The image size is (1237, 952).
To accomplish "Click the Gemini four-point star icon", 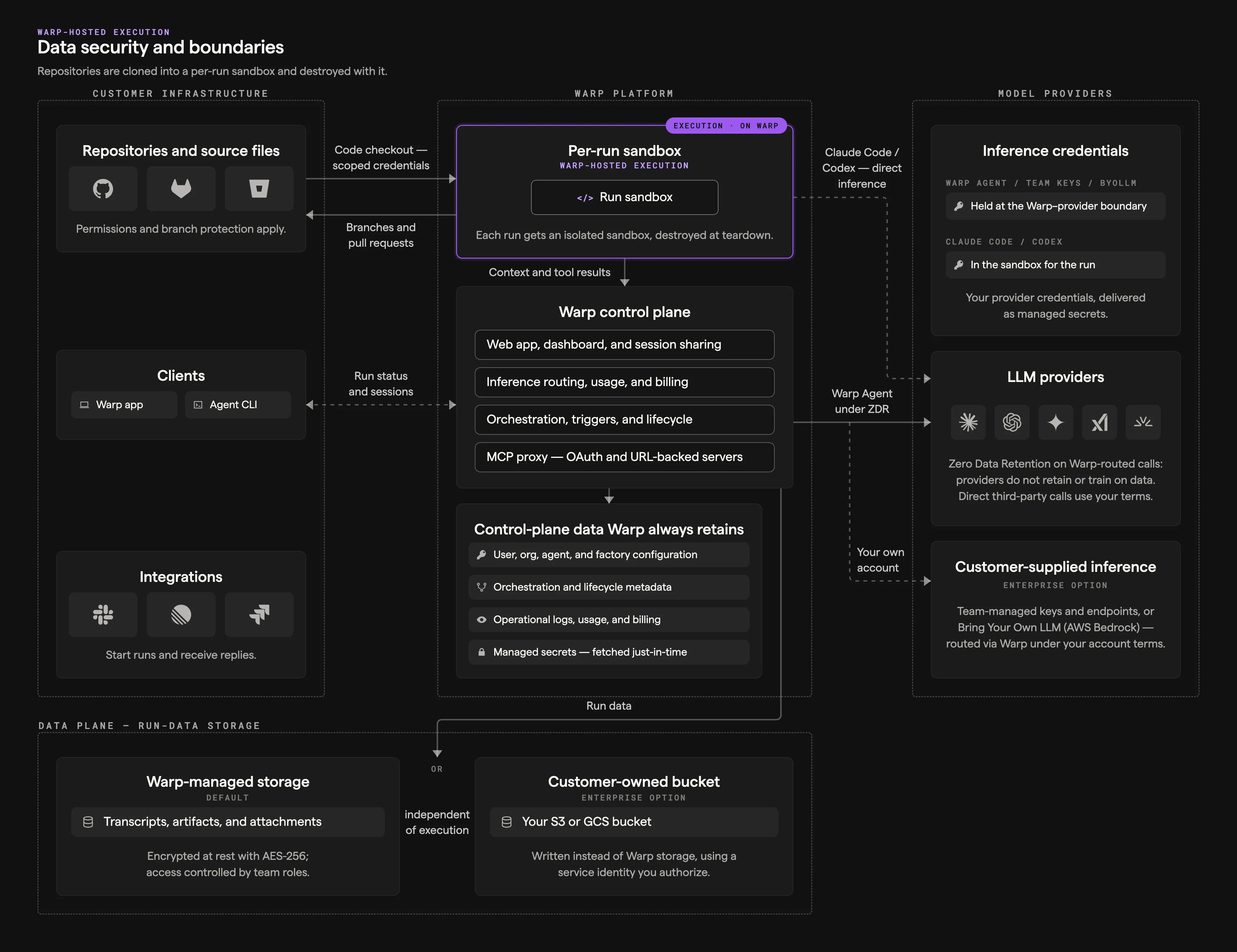I will (1055, 422).
